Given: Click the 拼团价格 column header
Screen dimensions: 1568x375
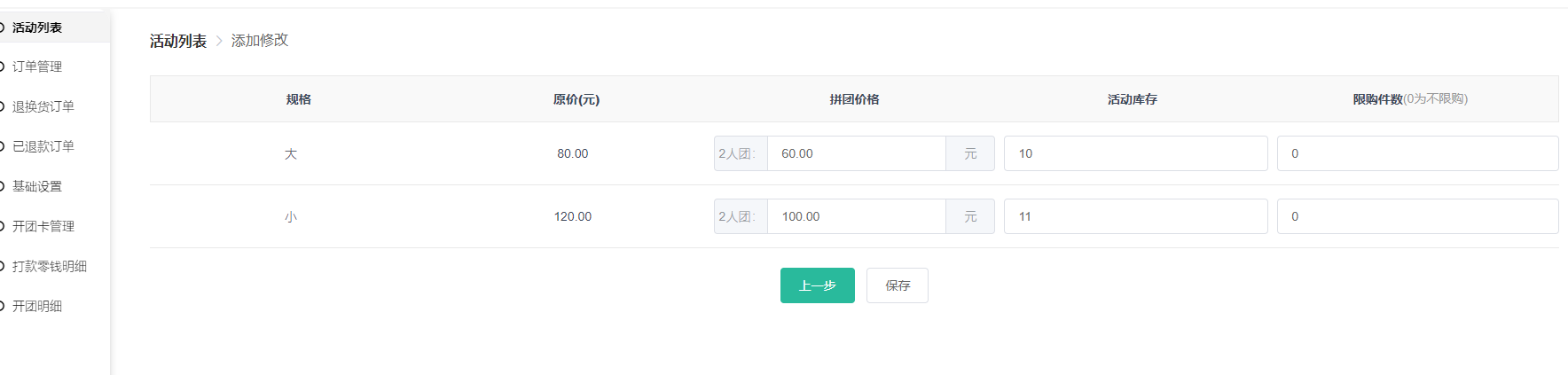Looking at the screenshot, I should tap(854, 99).
